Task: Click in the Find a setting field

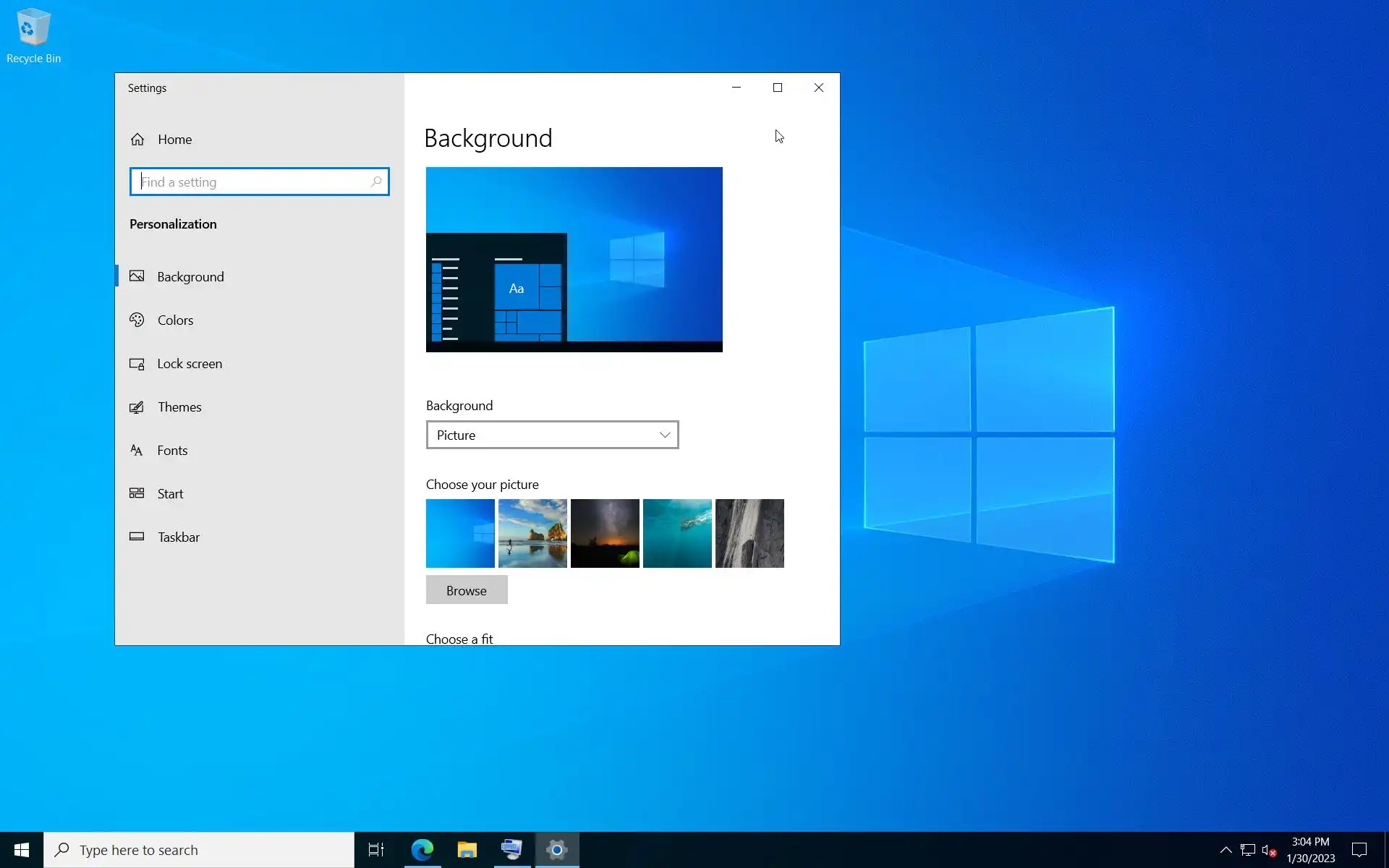Action: pos(253,182)
